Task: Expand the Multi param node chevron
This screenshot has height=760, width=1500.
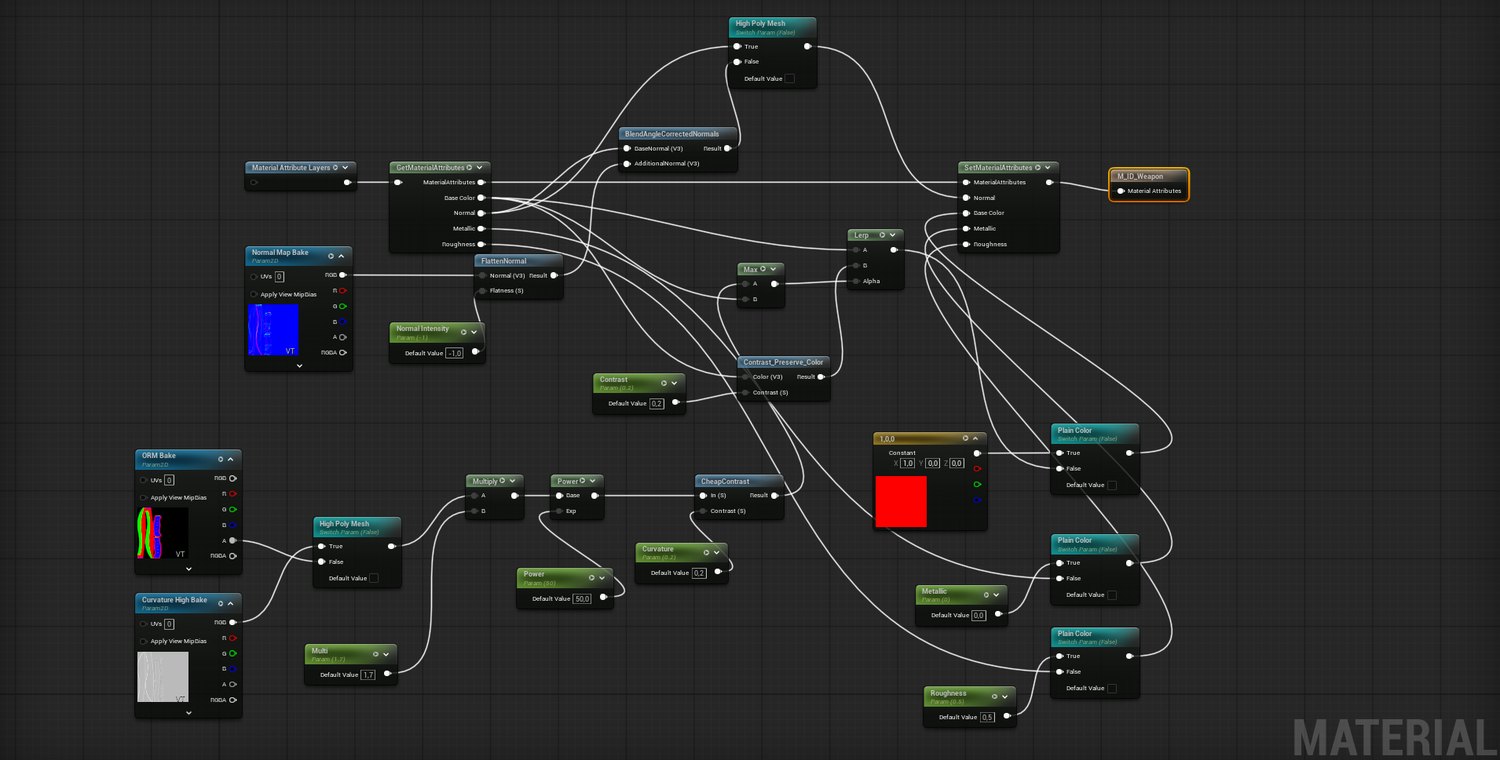Action: (x=386, y=654)
